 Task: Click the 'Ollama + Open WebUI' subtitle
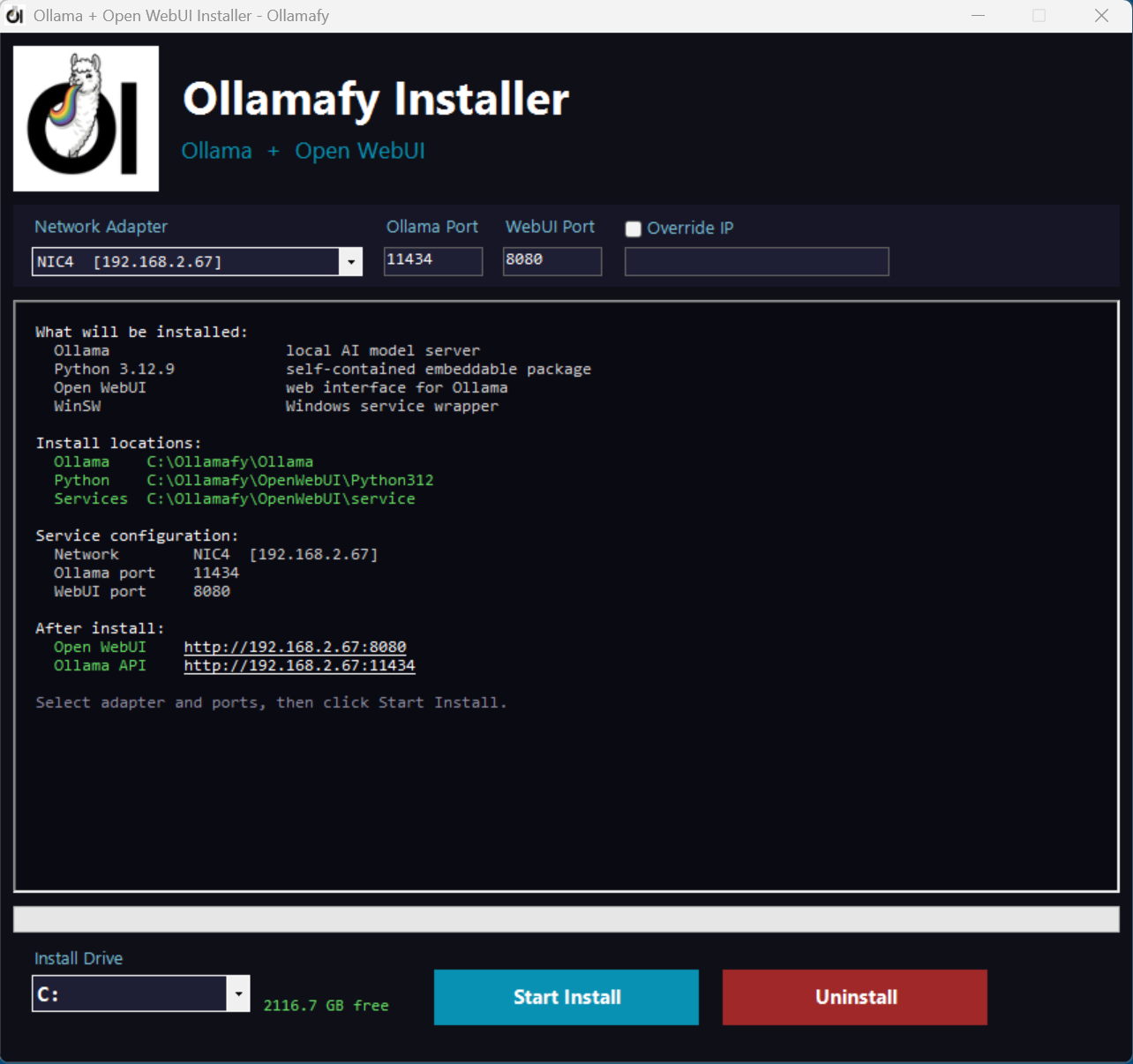tap(303, 151)
